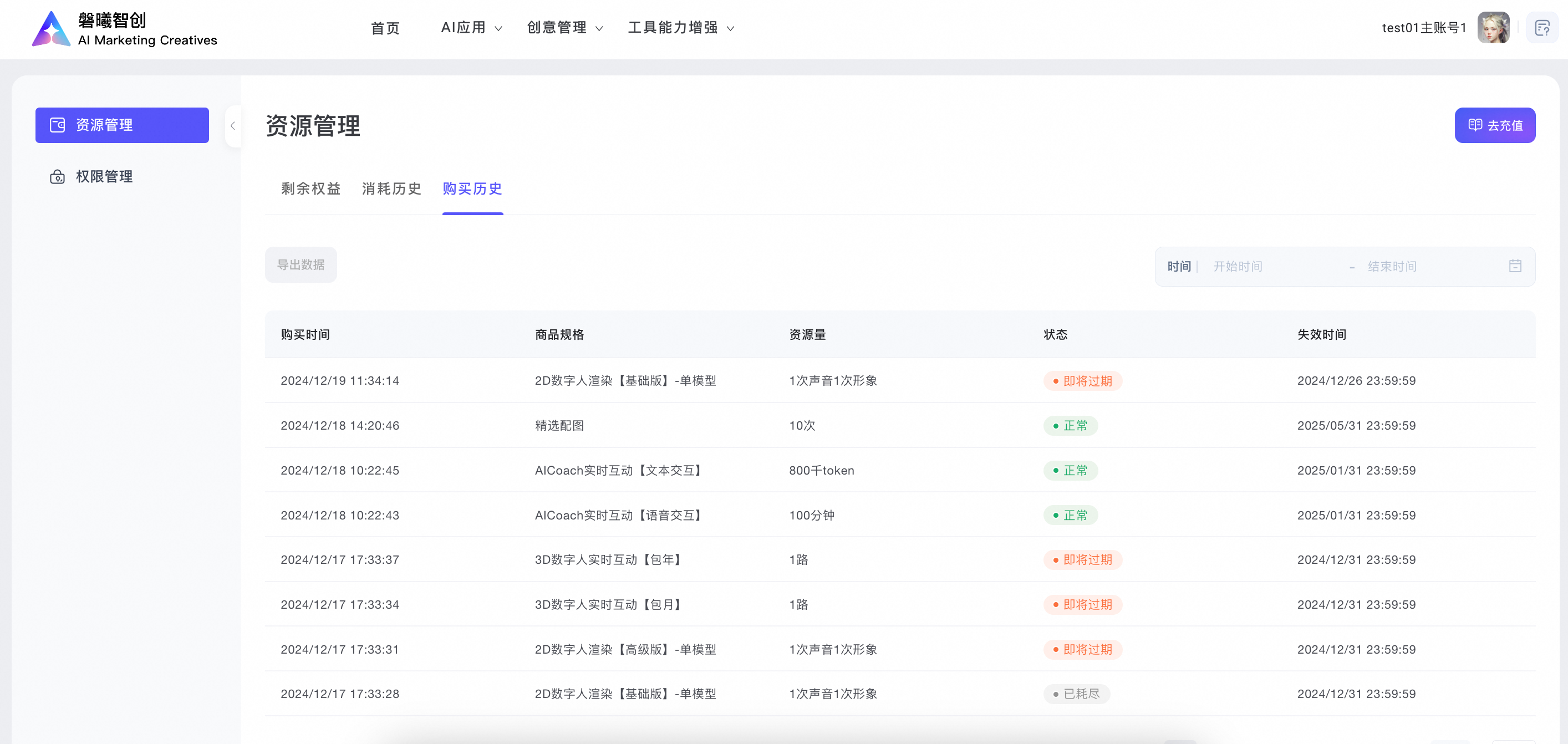Viewport: 1568px width, 744px height.
Task: Click 资源管理 page heading
Action: coord(313,126)
